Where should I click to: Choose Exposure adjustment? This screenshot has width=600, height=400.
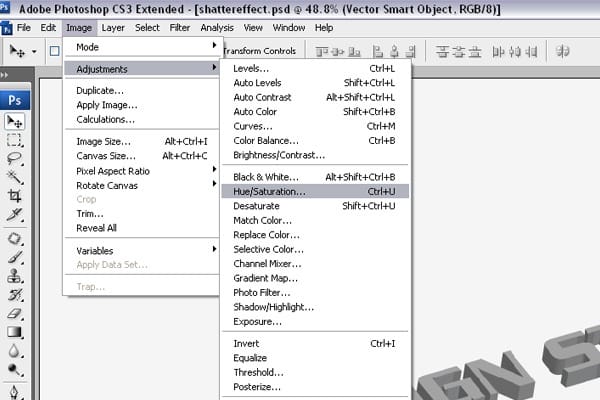click(315, 322)
